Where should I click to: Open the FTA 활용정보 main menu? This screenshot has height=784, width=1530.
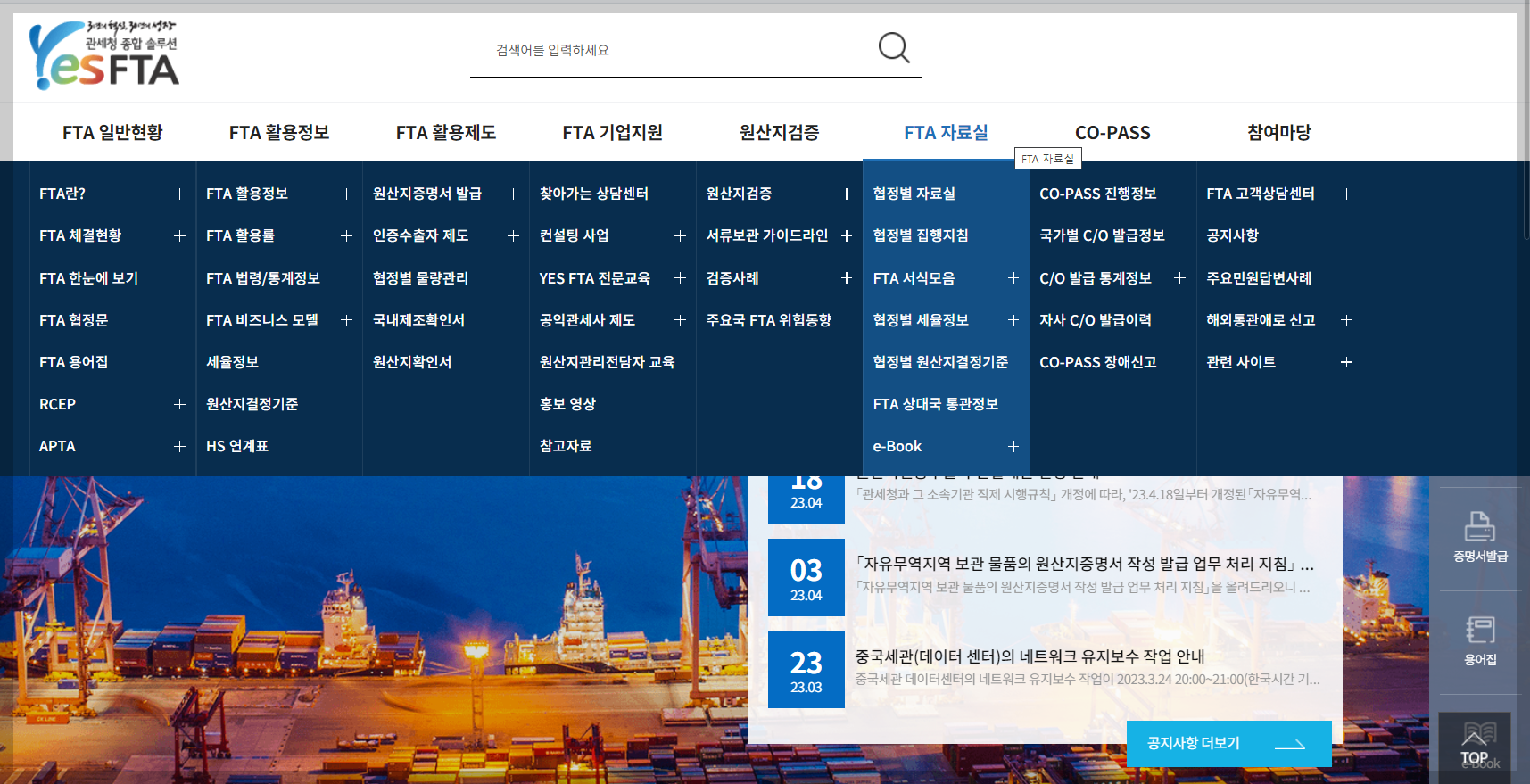click(x=279, y=132)
